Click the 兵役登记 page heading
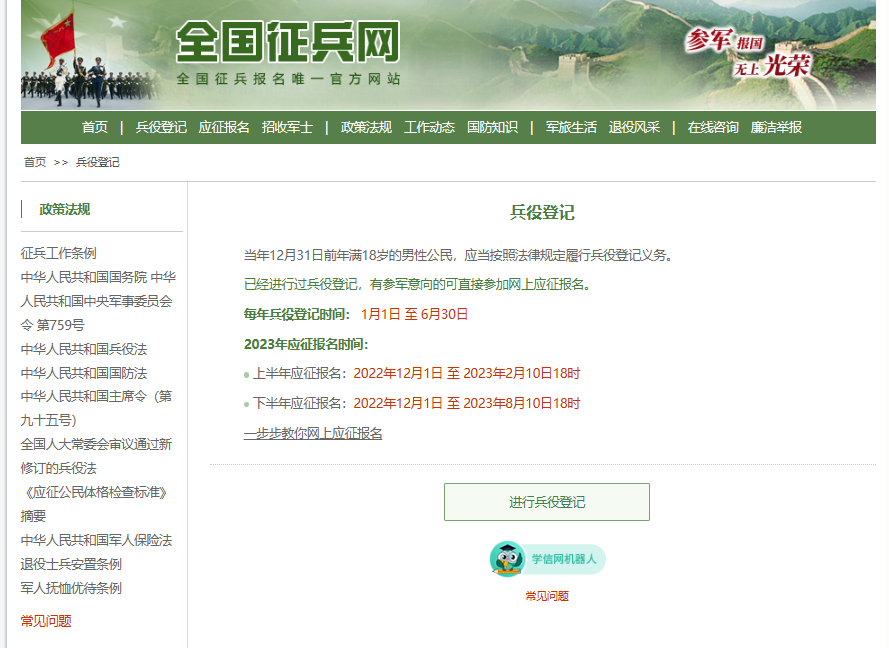The width and height of the screenshot is (889, 648). 542,213
